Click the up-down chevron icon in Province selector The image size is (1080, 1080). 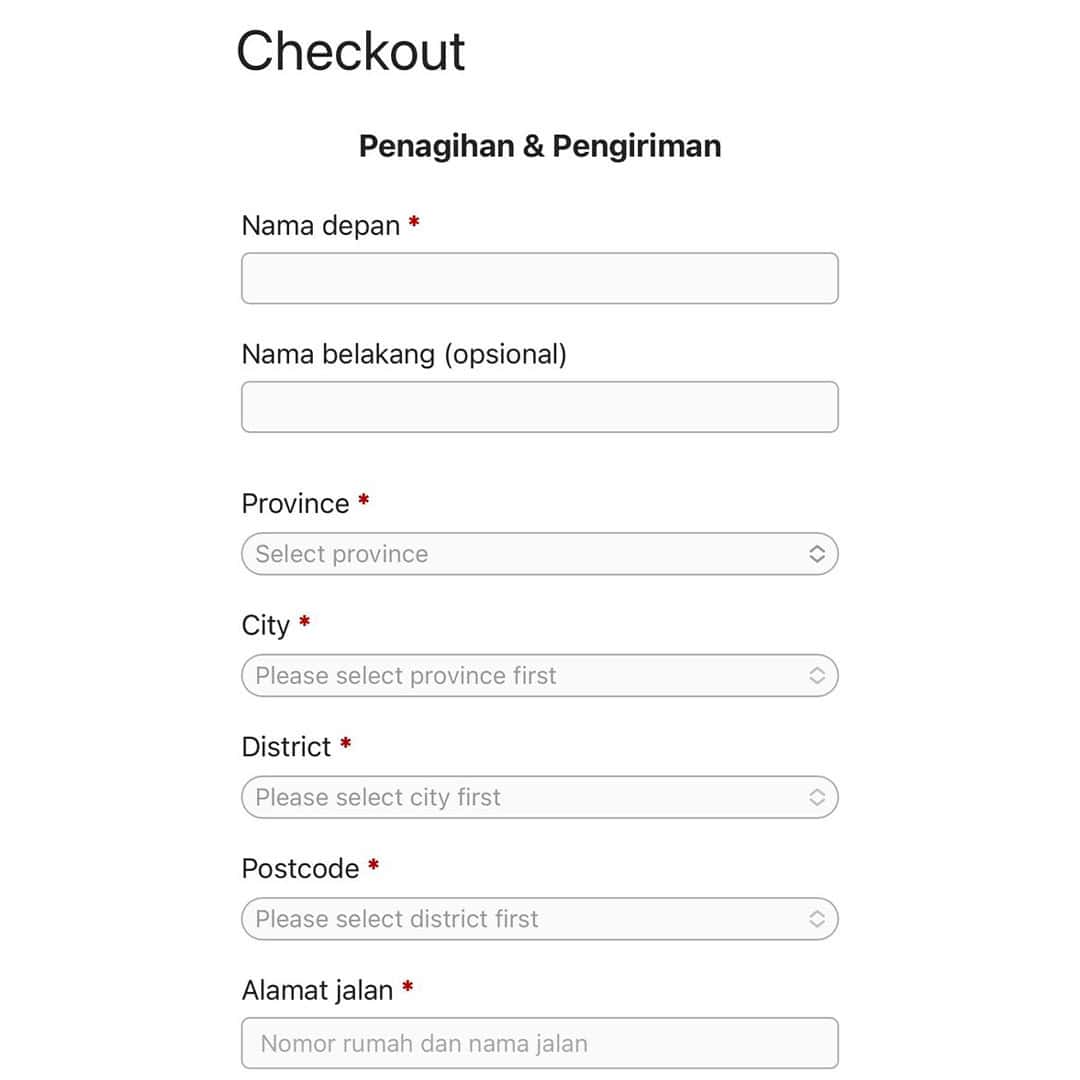point(817,554)
